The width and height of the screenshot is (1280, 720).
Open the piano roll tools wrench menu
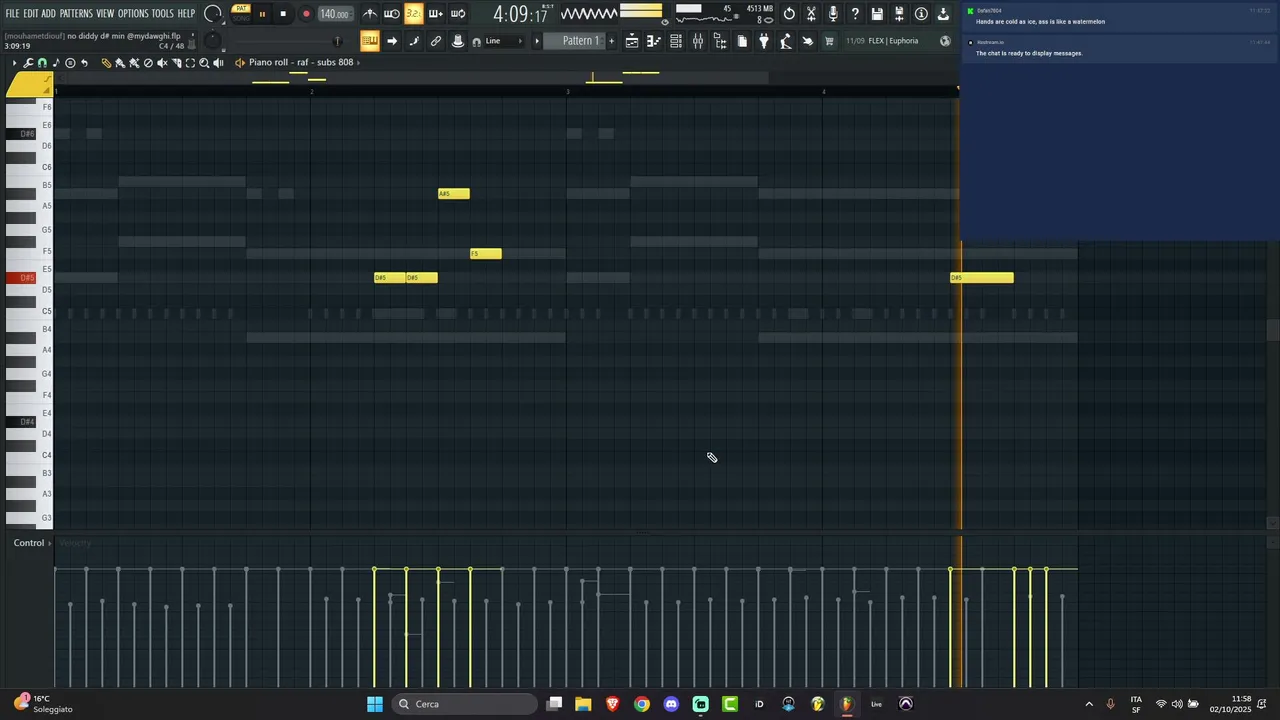coord(28,63)
